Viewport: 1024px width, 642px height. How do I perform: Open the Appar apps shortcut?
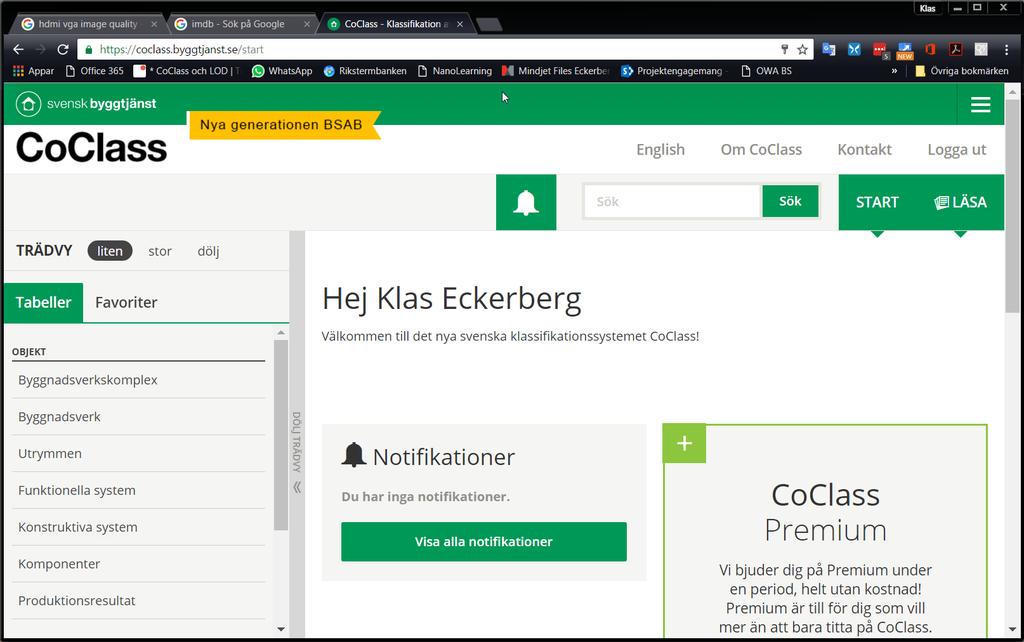coord(33,71)
